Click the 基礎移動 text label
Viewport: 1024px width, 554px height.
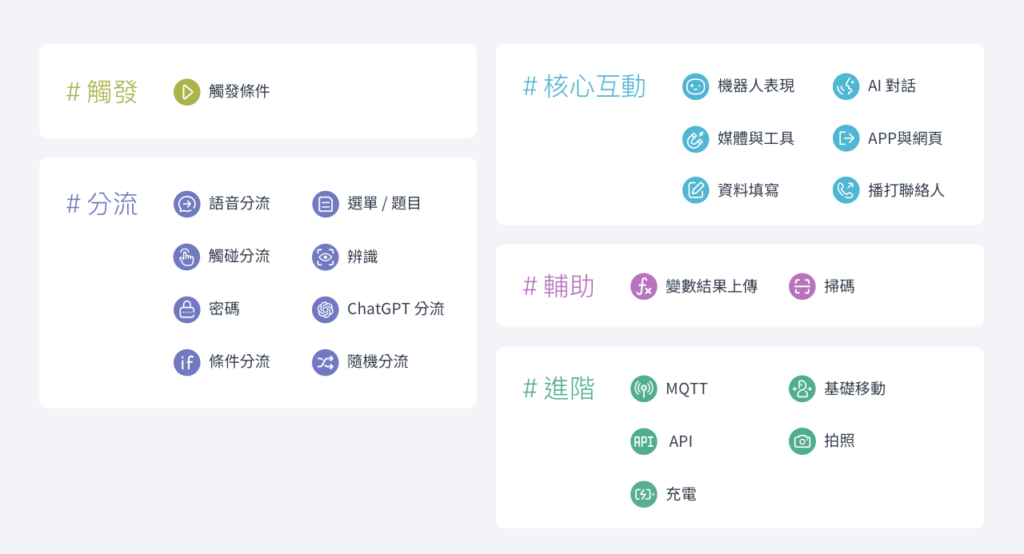[854, 389]
